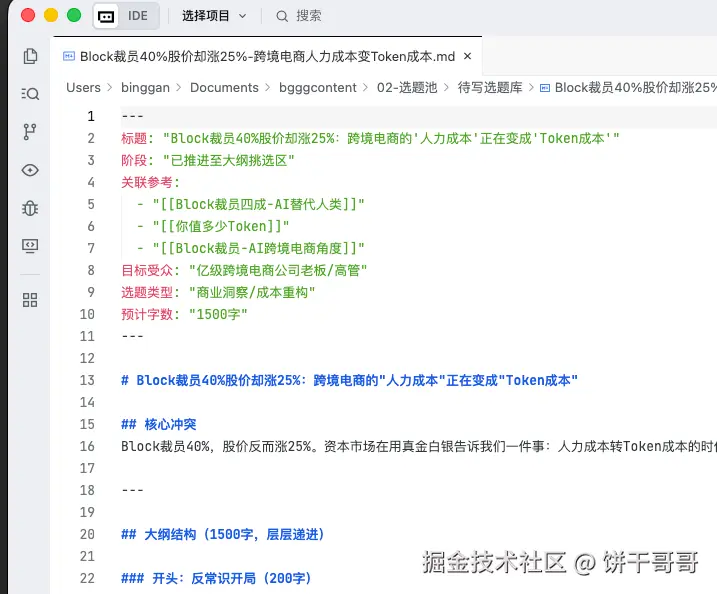Click "[[你值多少Token]]" reference
The image size is (717, 594).
[x=221, y=226]
